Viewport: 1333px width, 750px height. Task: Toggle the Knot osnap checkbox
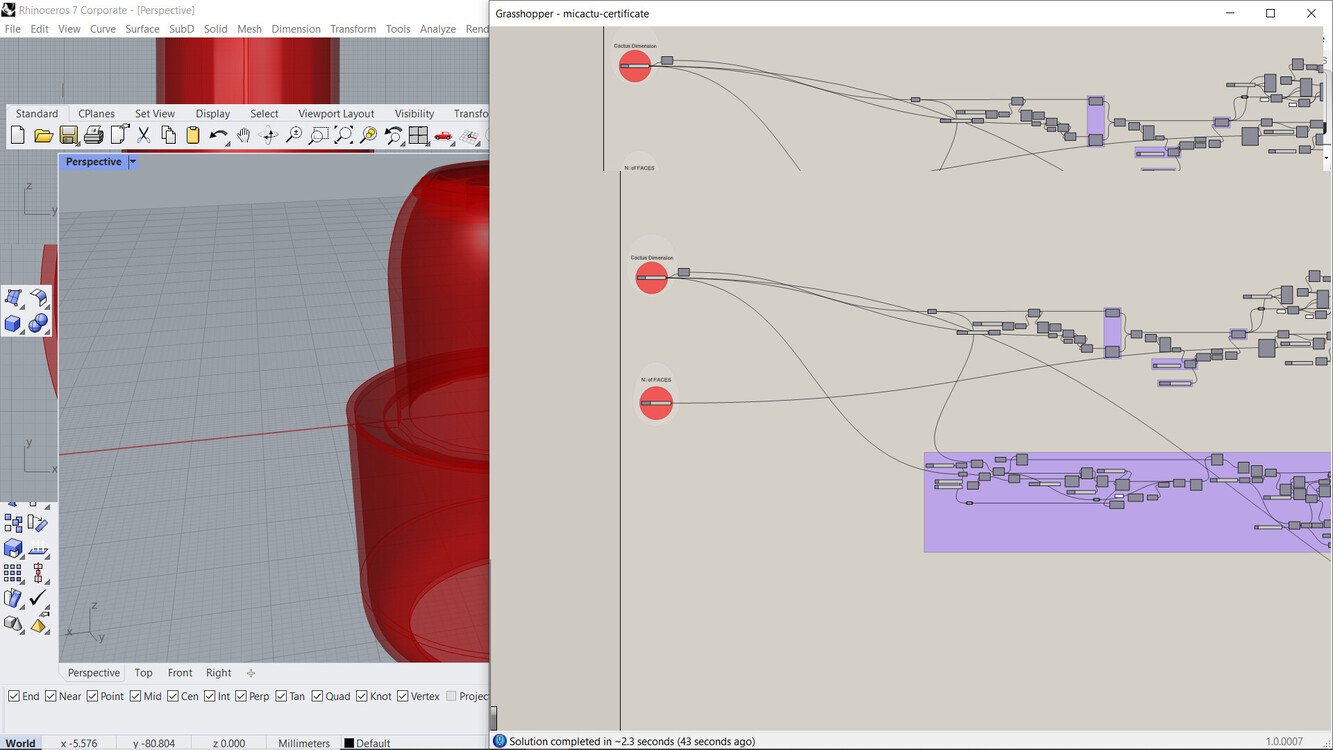tap(361, 696)
